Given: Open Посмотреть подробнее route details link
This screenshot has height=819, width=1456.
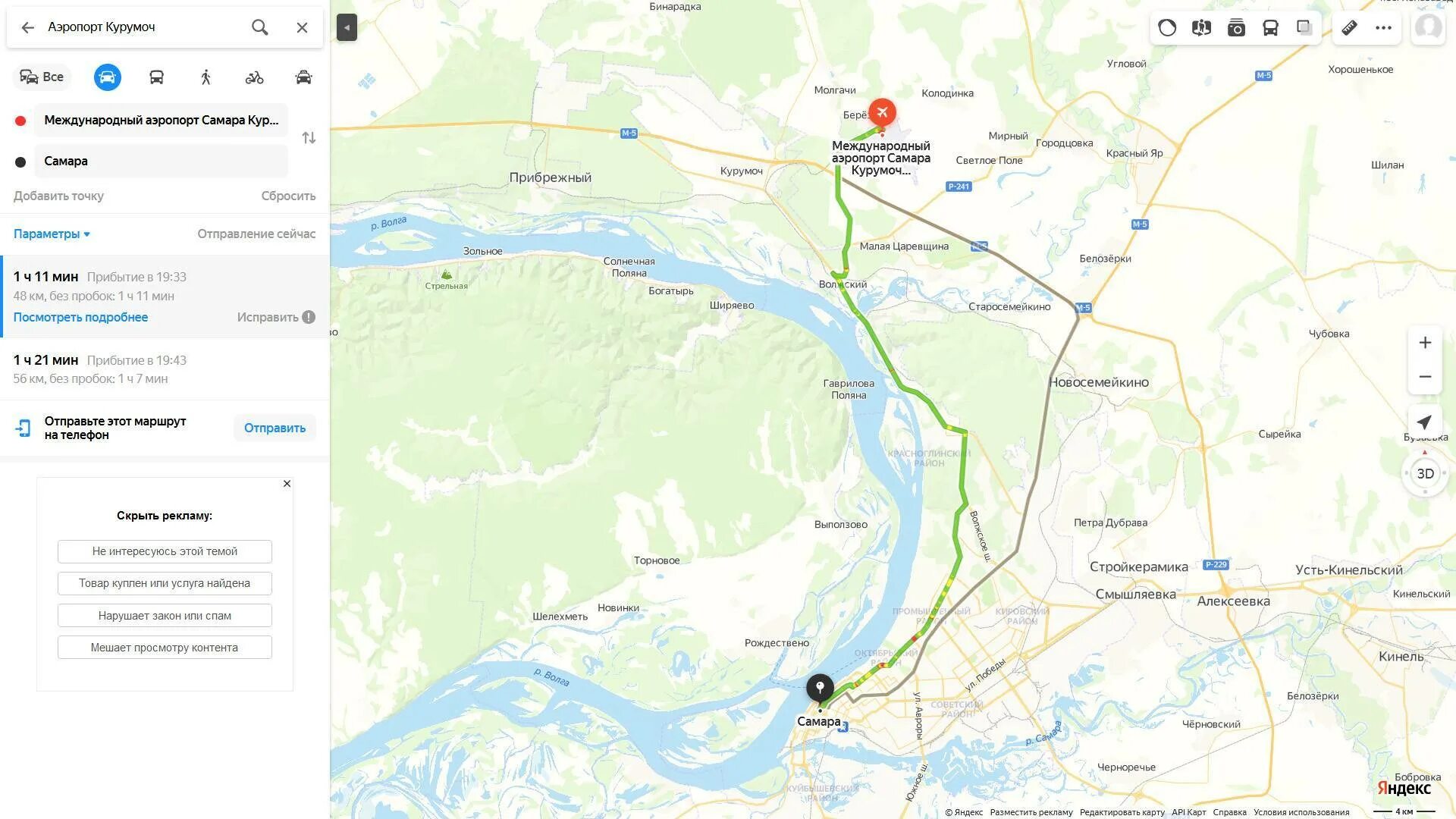Looking at the screenshot, I should point(80,317).
